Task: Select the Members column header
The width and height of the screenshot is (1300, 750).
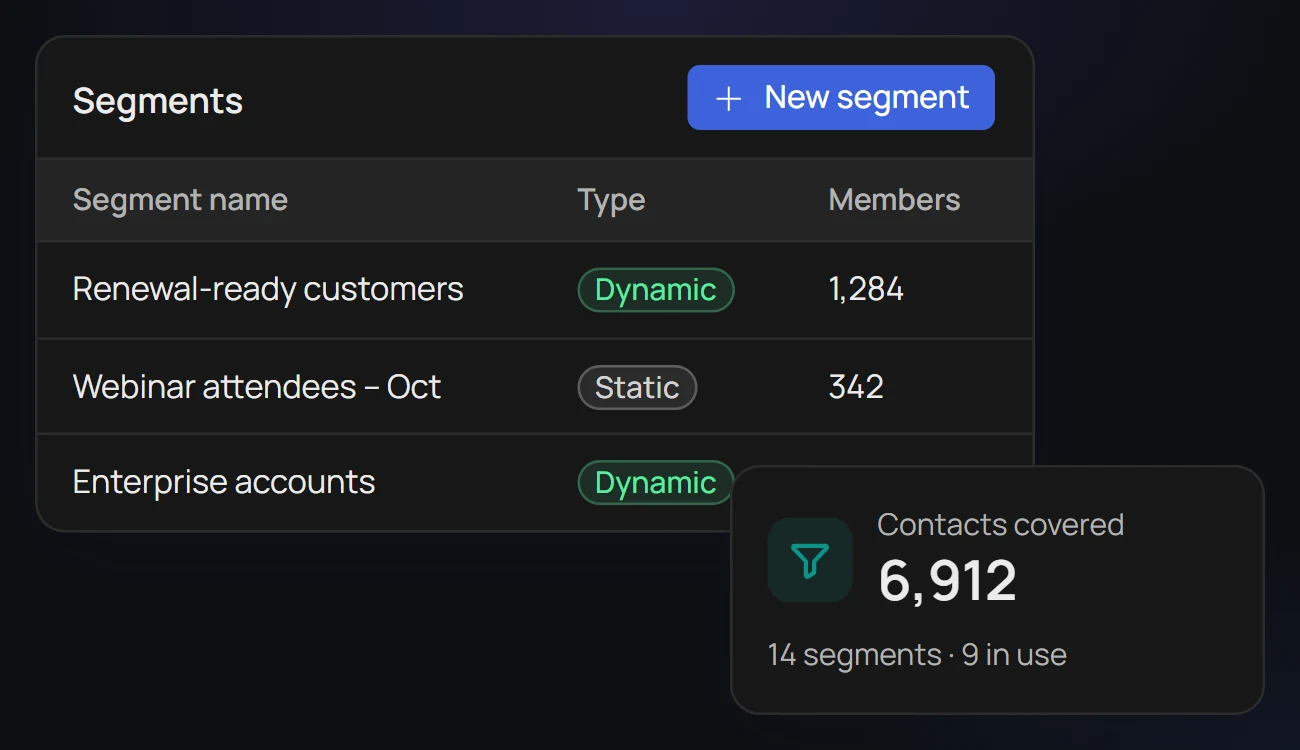Action: click(894, 200)
